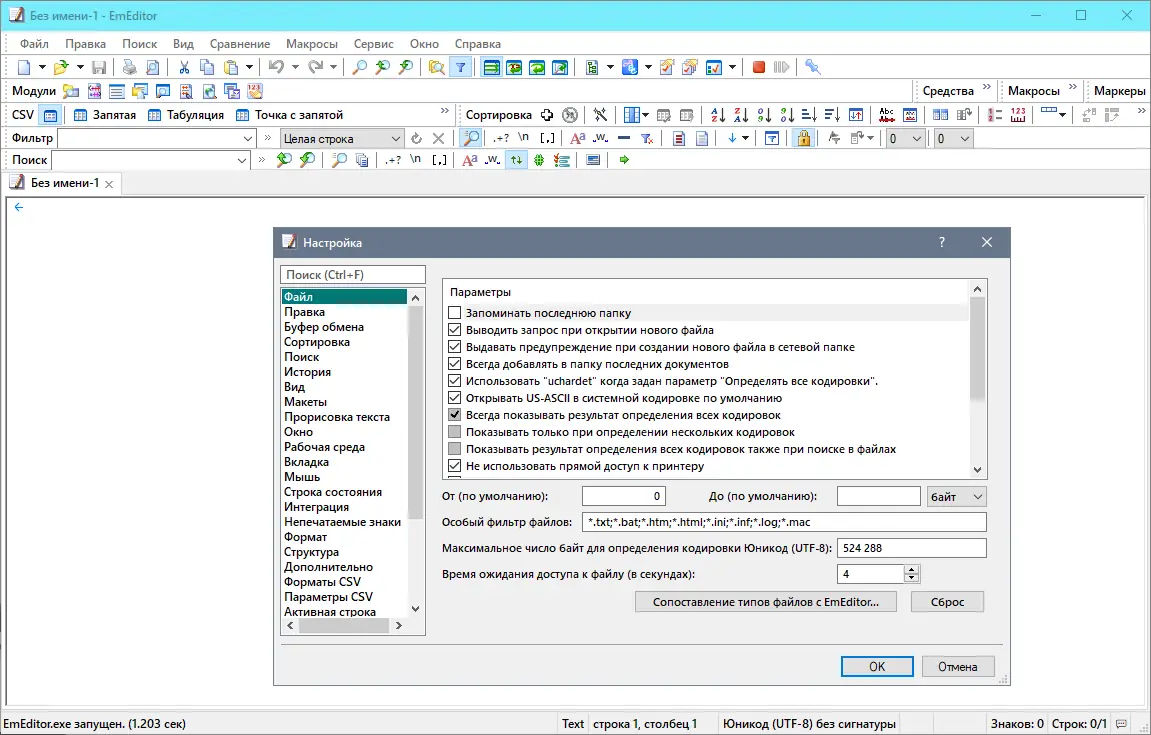Open the Вид menu
The image size is (1151, 735).
(183, 44)
